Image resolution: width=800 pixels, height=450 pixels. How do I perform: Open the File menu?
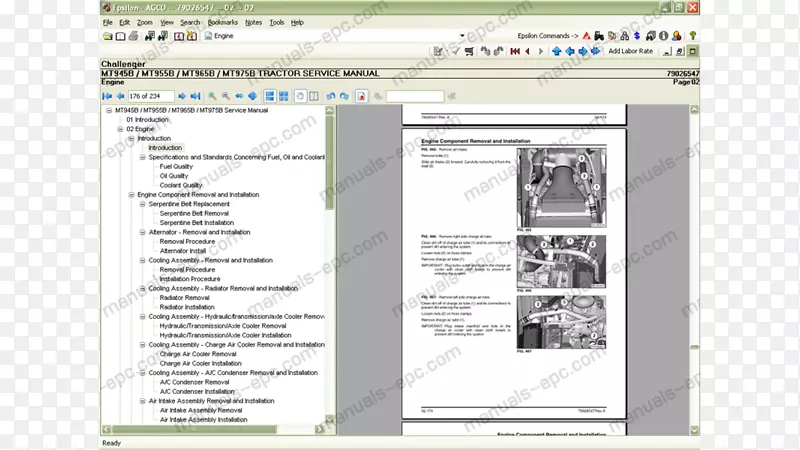108,22
